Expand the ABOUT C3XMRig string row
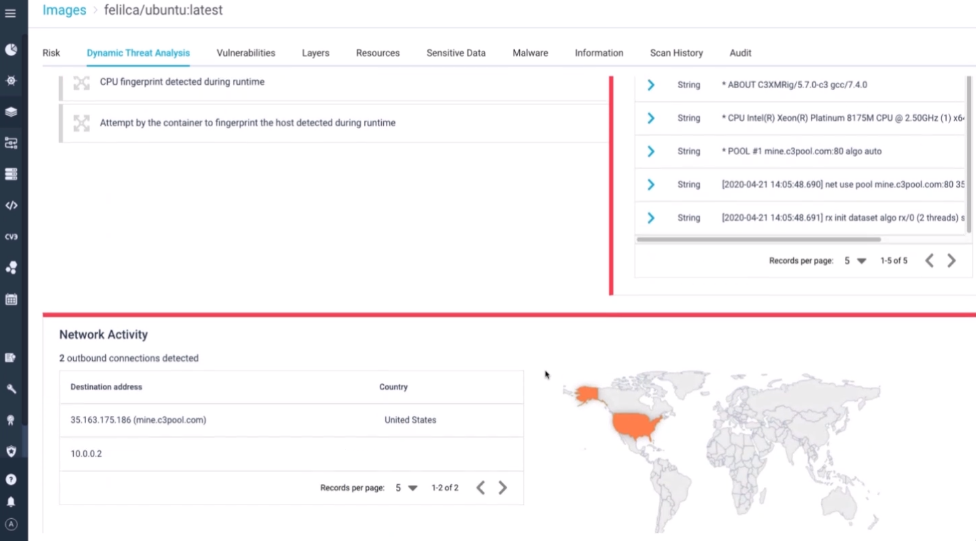Screen dimensions: 976x541 coord(651,85)
